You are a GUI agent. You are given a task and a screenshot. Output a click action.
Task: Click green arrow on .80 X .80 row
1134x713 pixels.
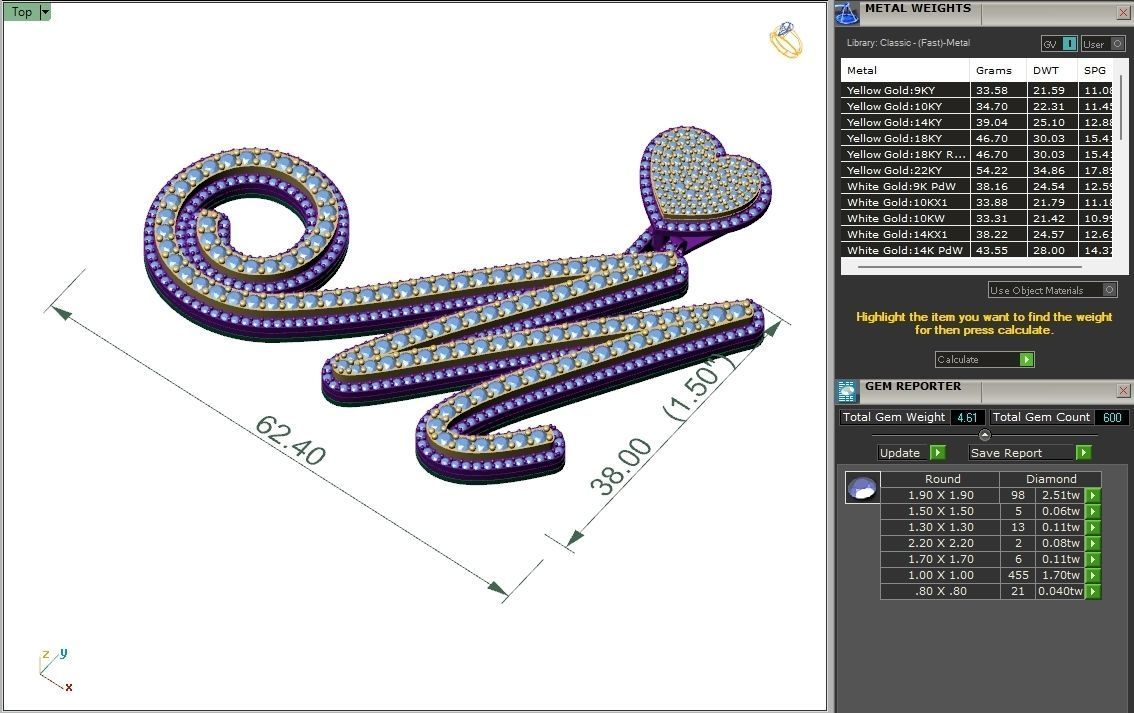[1093, 591]
